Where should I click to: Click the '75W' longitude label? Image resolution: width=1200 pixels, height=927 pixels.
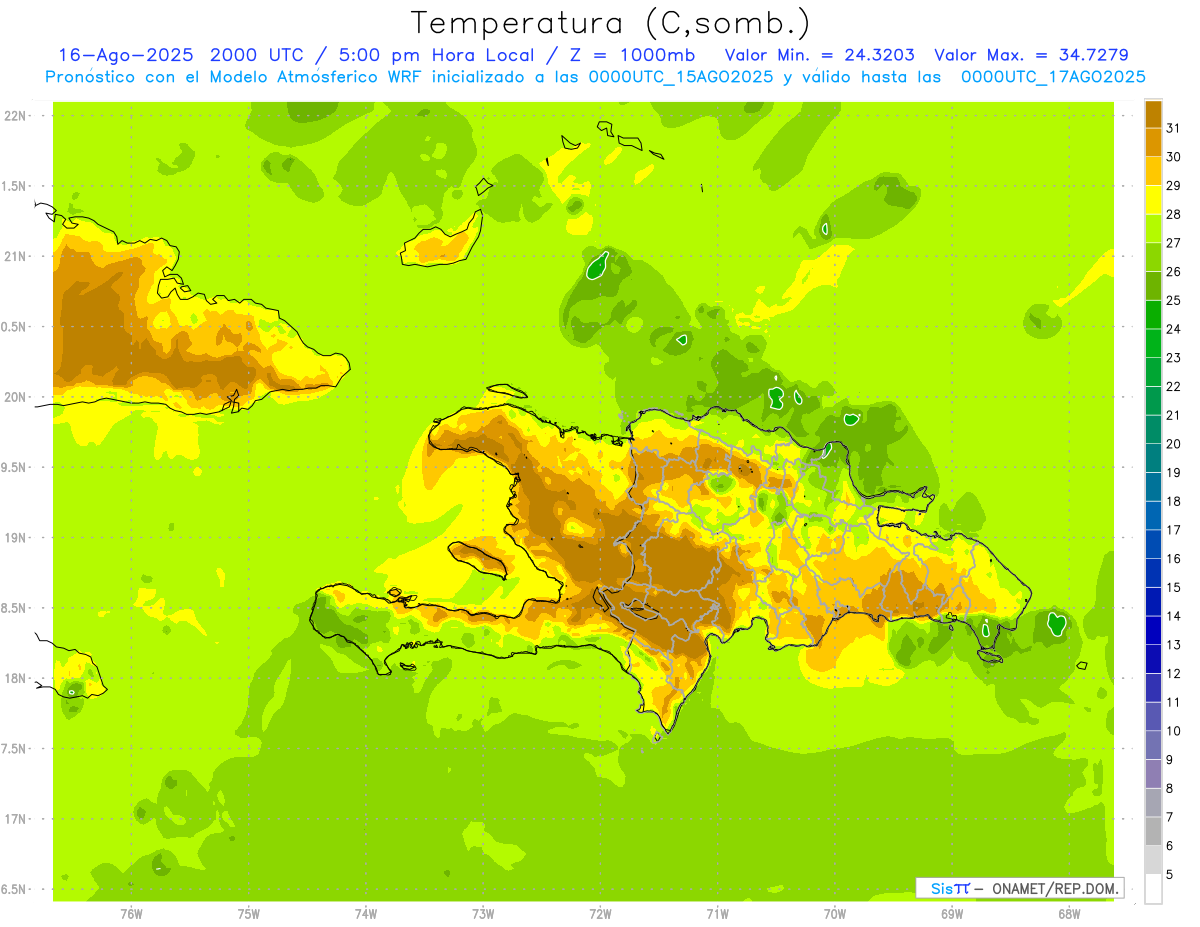coord(249,913)
